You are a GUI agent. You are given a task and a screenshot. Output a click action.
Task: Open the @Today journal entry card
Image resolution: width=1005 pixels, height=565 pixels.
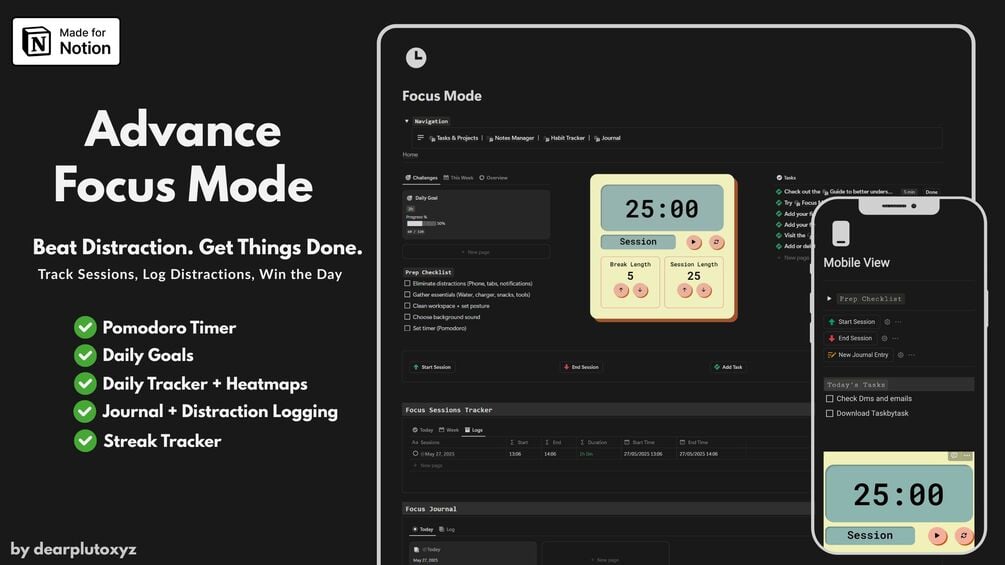click(x=472, y=553)
